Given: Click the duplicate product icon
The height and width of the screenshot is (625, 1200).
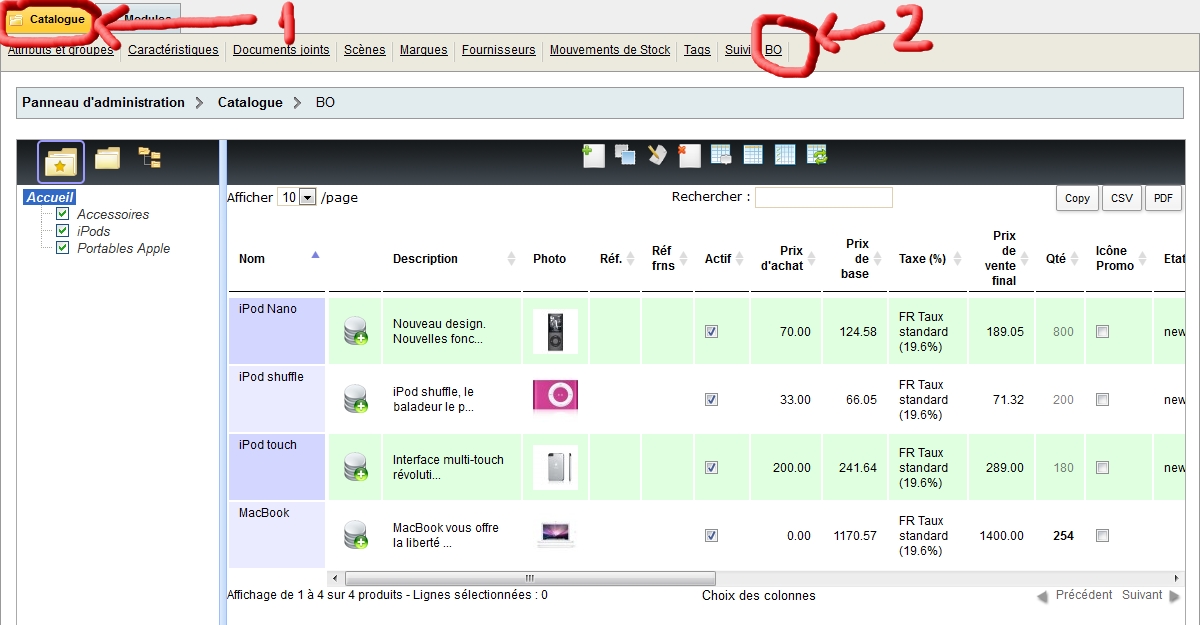Looking at the screenshot, I should coord(625,155).
